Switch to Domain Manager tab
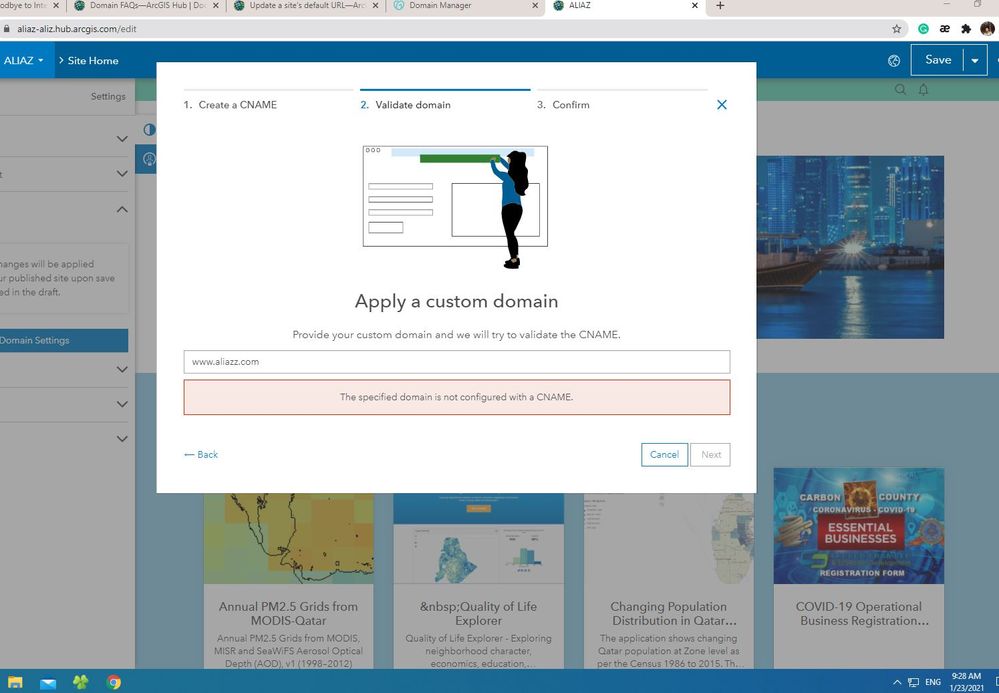 tap(464, 6)
